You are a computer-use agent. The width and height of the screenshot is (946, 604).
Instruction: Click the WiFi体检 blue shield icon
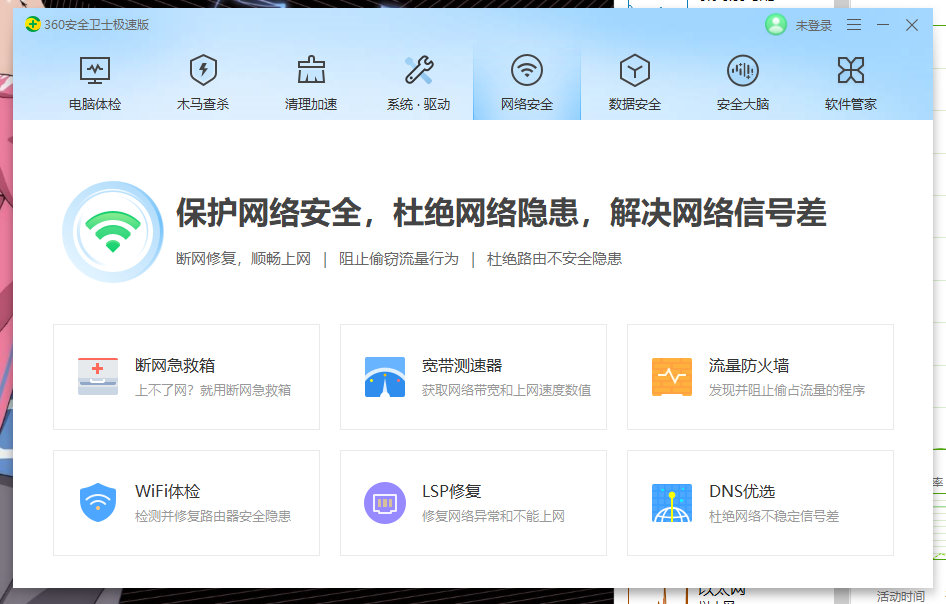pos(96,501)
